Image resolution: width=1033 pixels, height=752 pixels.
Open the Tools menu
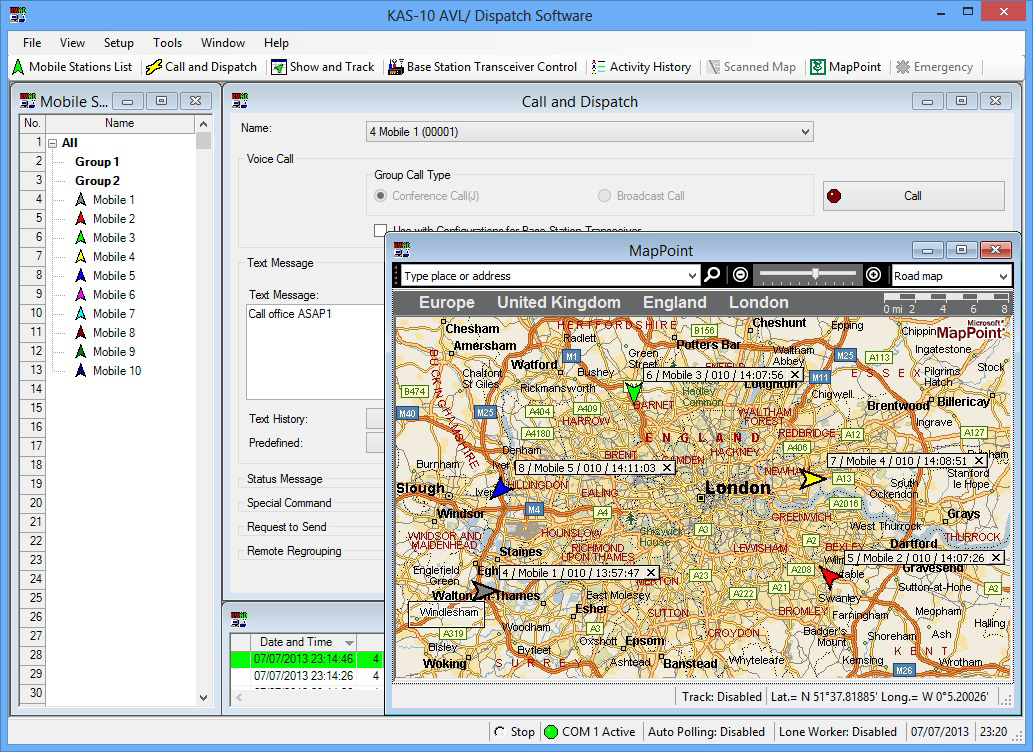click(166, 42)
